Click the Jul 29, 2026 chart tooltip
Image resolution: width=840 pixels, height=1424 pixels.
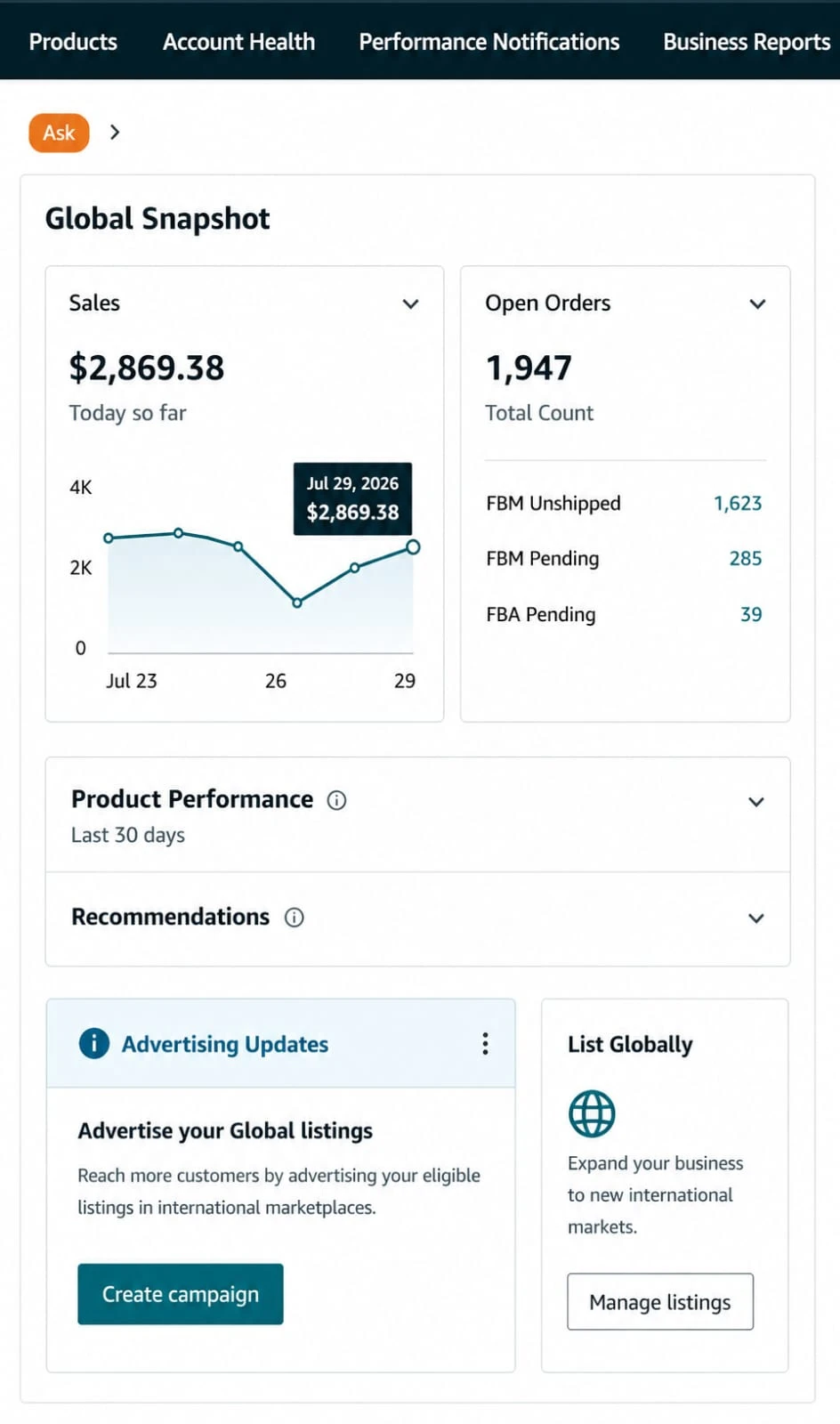(x=352, y=498)
